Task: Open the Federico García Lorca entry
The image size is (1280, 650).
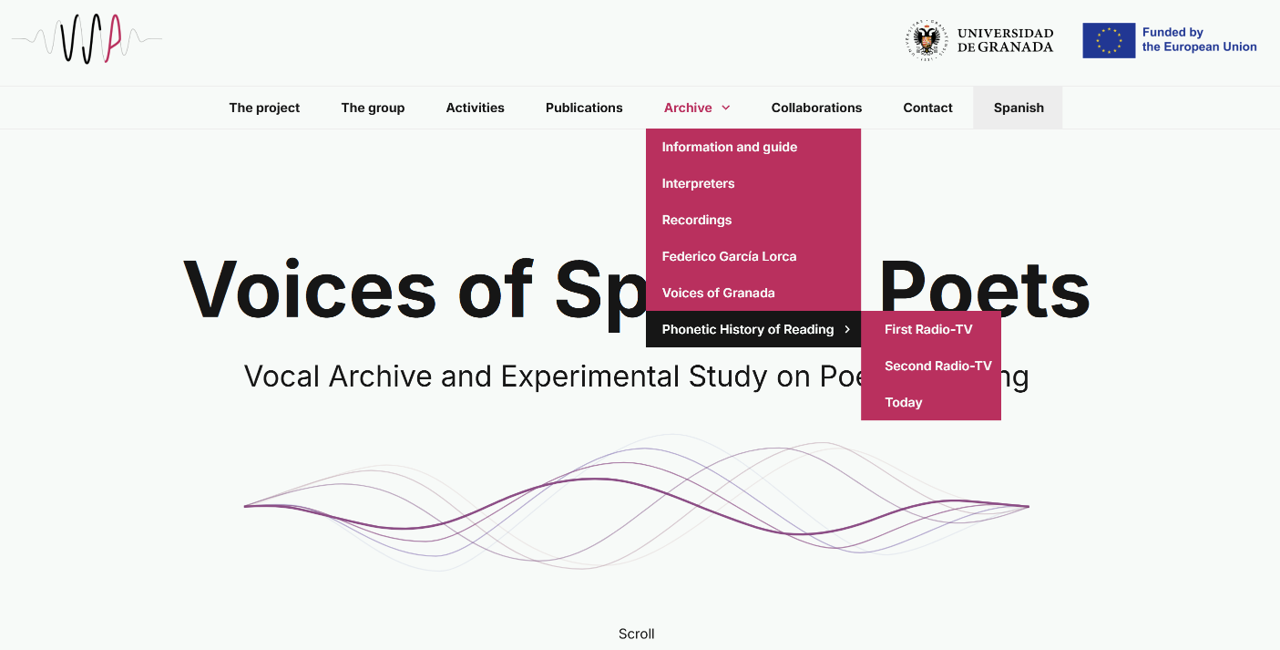Action: coord(729,257)
